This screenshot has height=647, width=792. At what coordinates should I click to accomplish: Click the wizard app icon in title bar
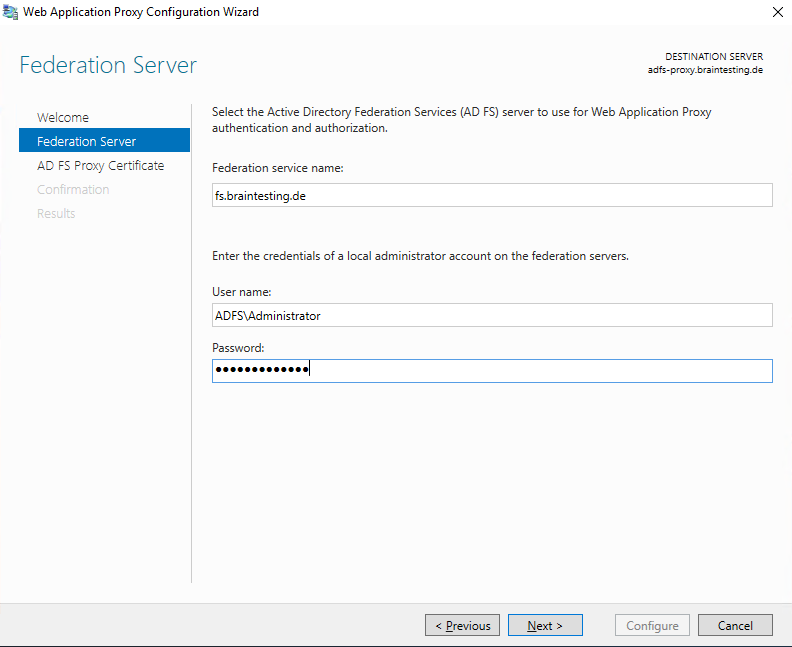click(x=10, y=12)
